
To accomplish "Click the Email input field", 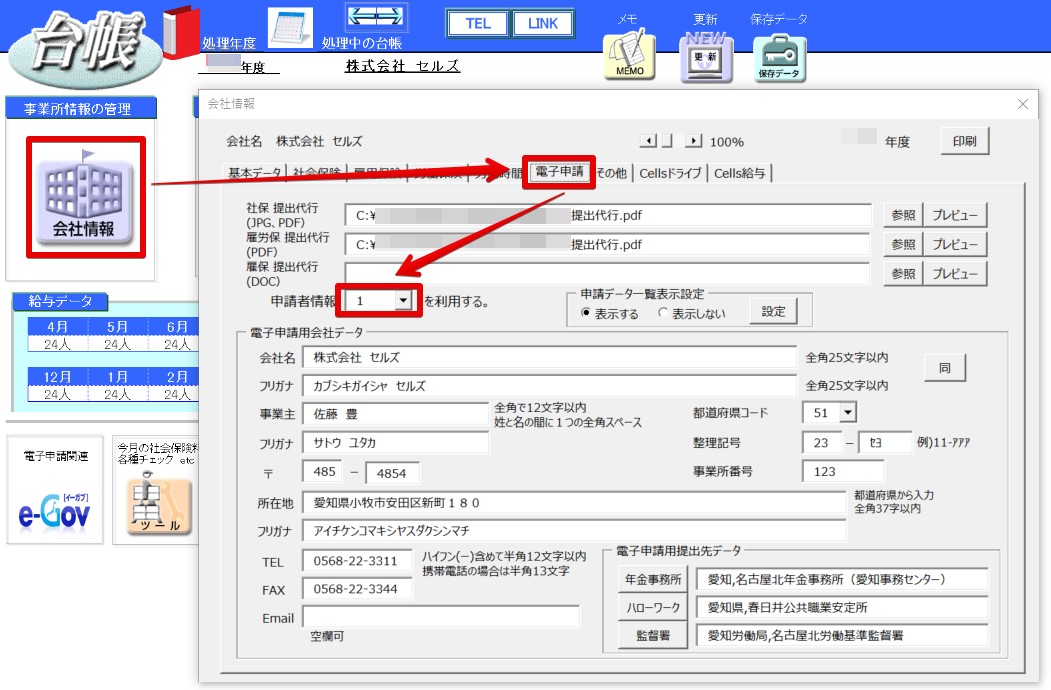I will pyautogui.click(x=441, y=618).
